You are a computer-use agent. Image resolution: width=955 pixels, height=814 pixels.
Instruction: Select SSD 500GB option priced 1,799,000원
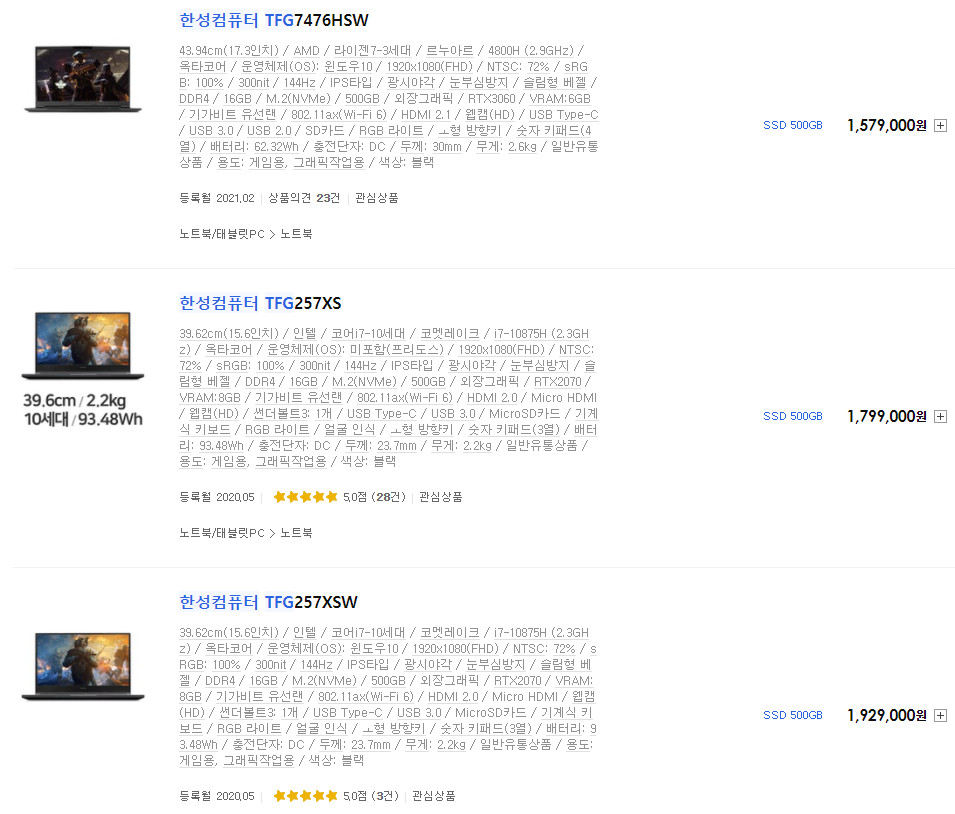click(x=792, y=417)
